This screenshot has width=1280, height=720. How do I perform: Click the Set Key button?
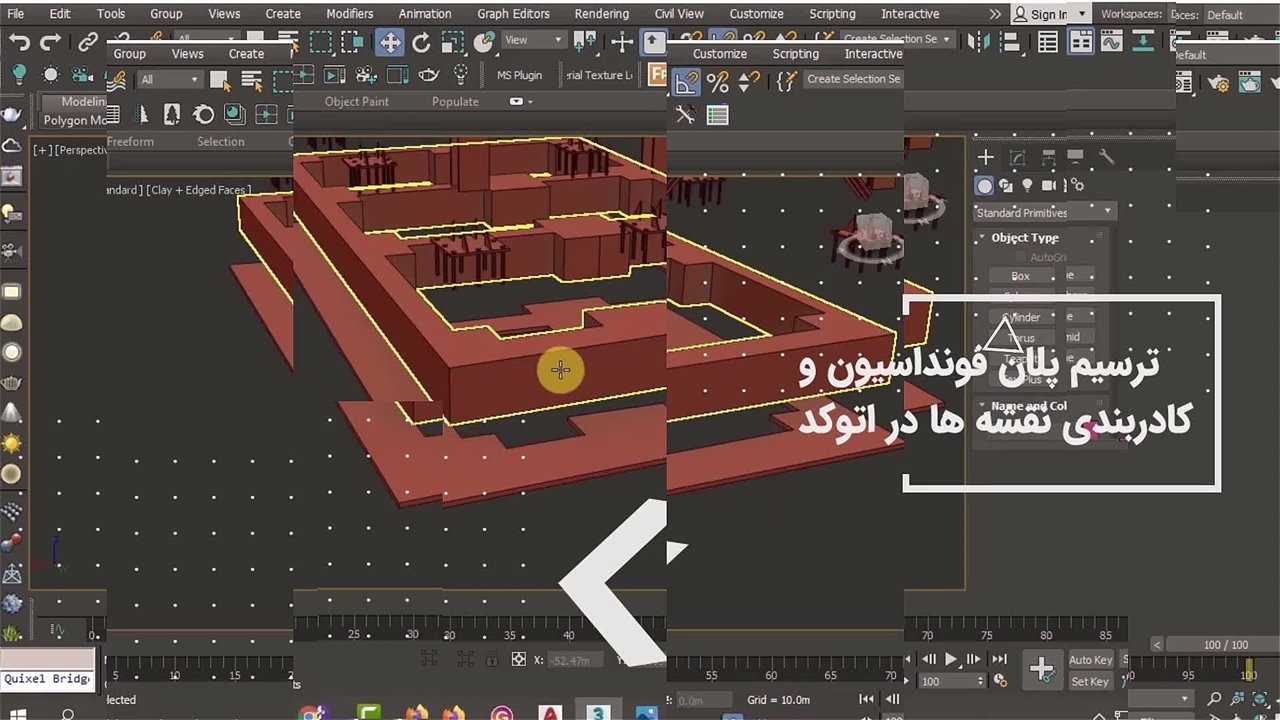pos(1090,681)
